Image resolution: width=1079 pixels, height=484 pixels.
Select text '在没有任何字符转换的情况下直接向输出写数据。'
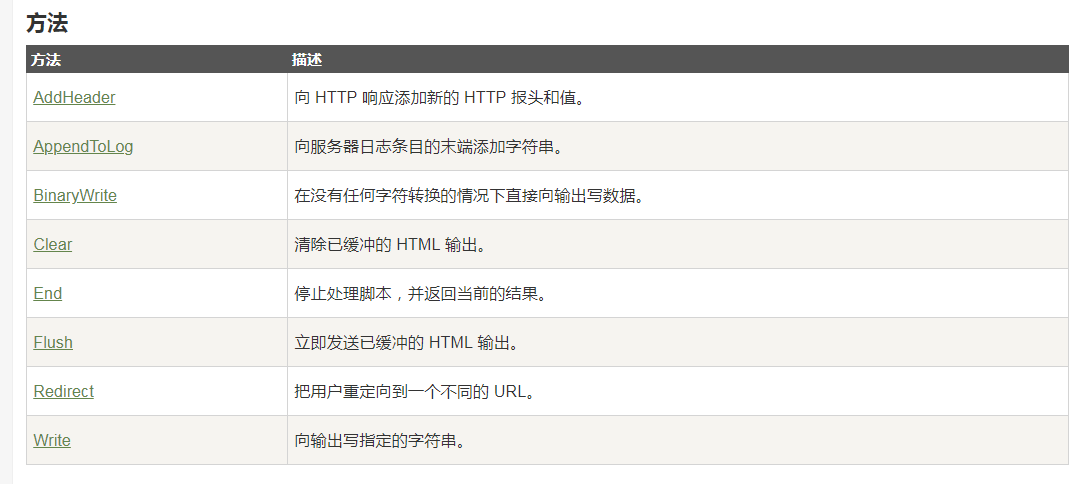pyautogui.click(x=469, y=196)
